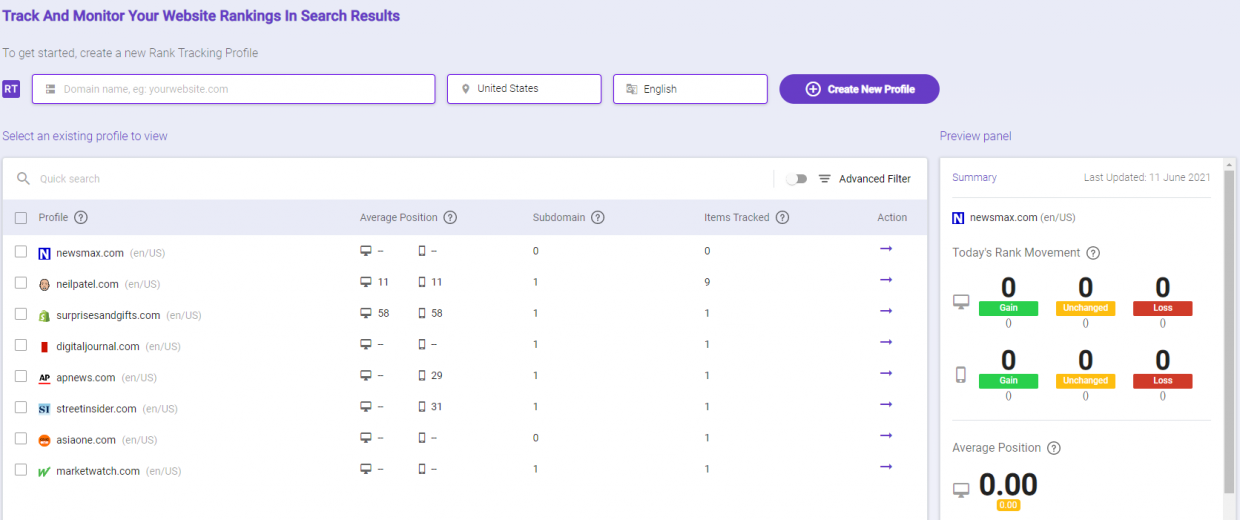Click marketwatch.com green favicon

coord(44,471)
